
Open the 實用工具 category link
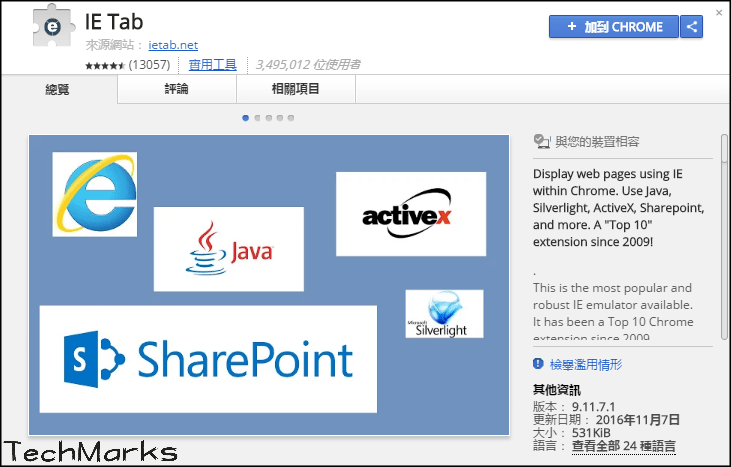pyautogui.click(x=213, y=64)
